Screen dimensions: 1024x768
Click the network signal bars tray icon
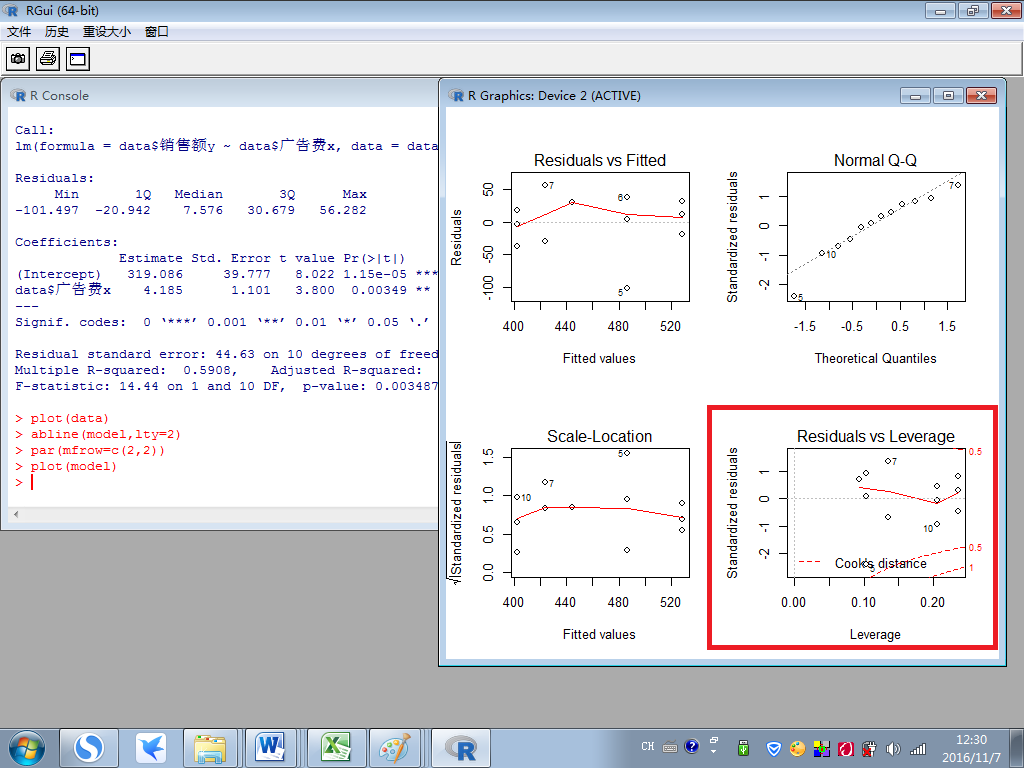click(x=918, y=748)
